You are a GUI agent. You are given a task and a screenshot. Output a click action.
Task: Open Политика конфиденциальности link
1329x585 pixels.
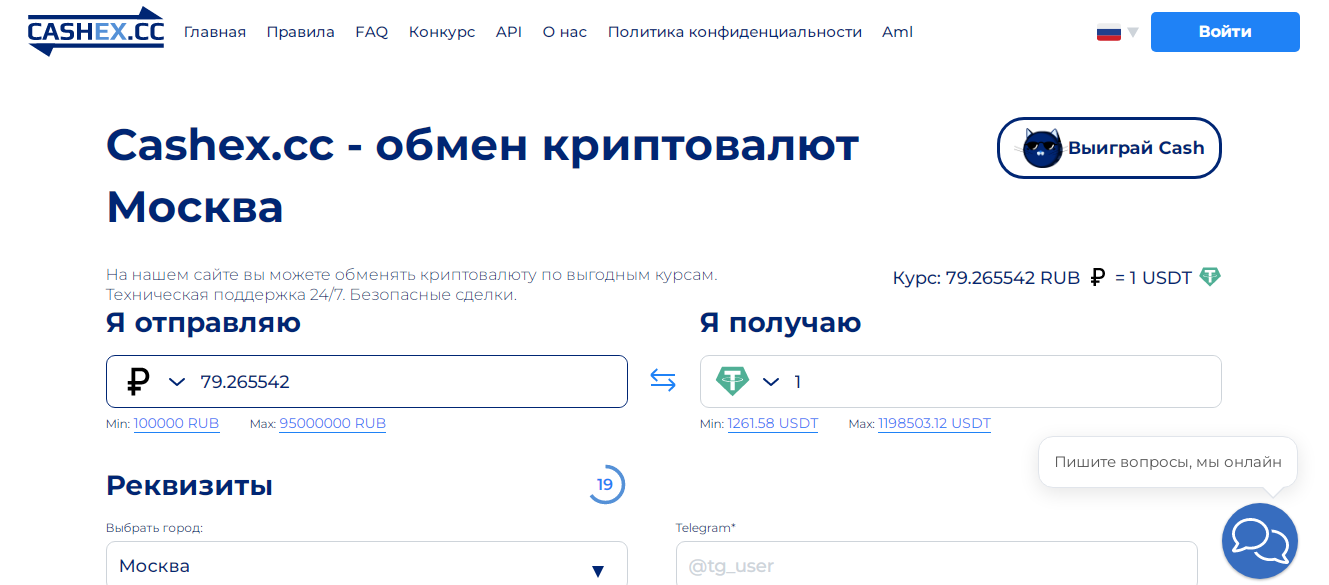tap(735, 32)
